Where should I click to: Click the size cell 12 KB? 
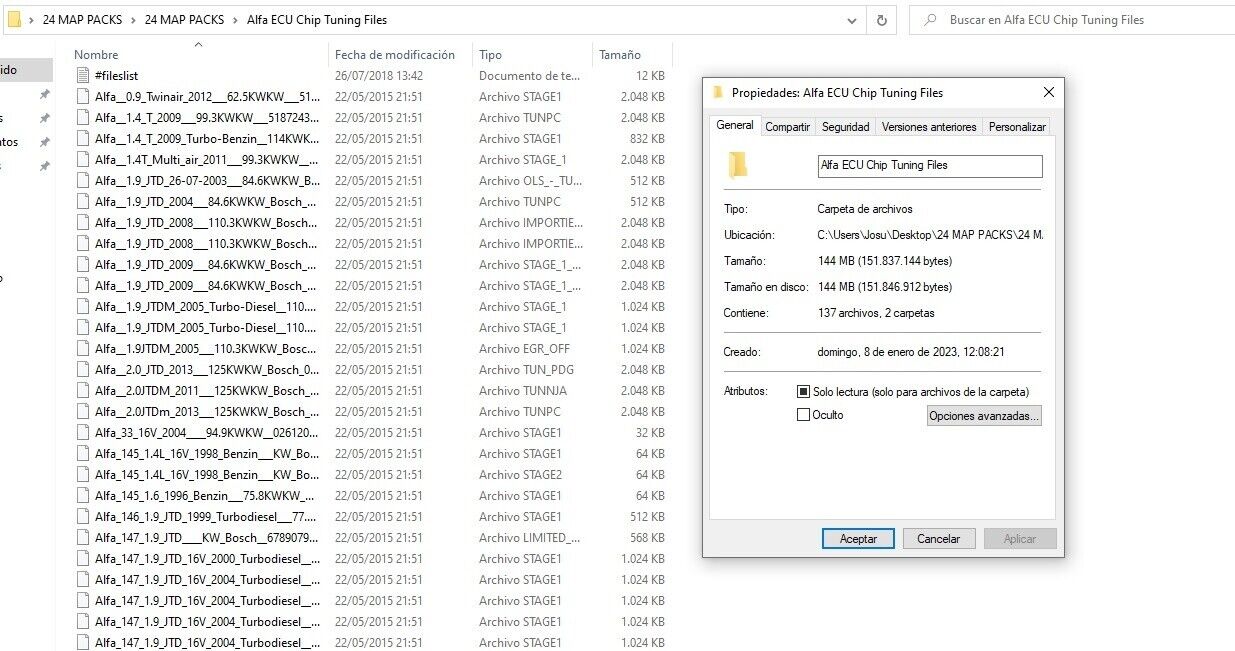(x=650, y=76)
